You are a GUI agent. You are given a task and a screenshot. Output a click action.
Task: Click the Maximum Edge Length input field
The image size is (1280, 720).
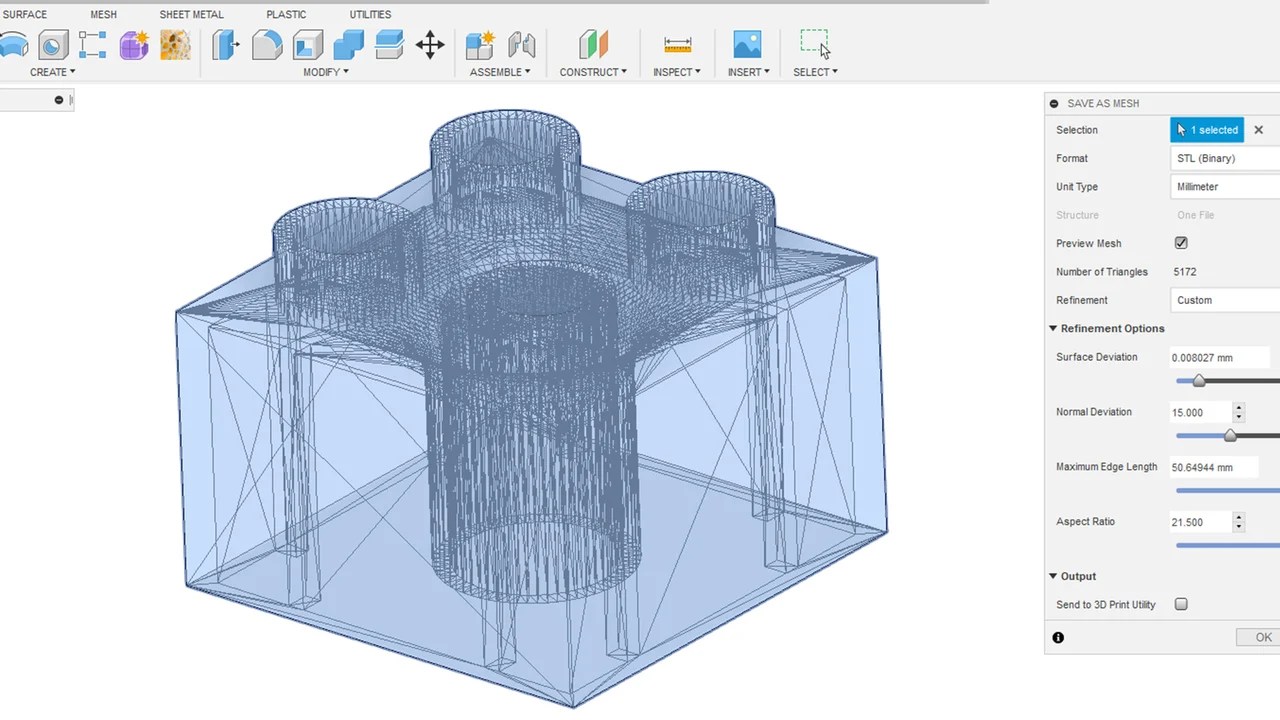(x=1214, y=467)
